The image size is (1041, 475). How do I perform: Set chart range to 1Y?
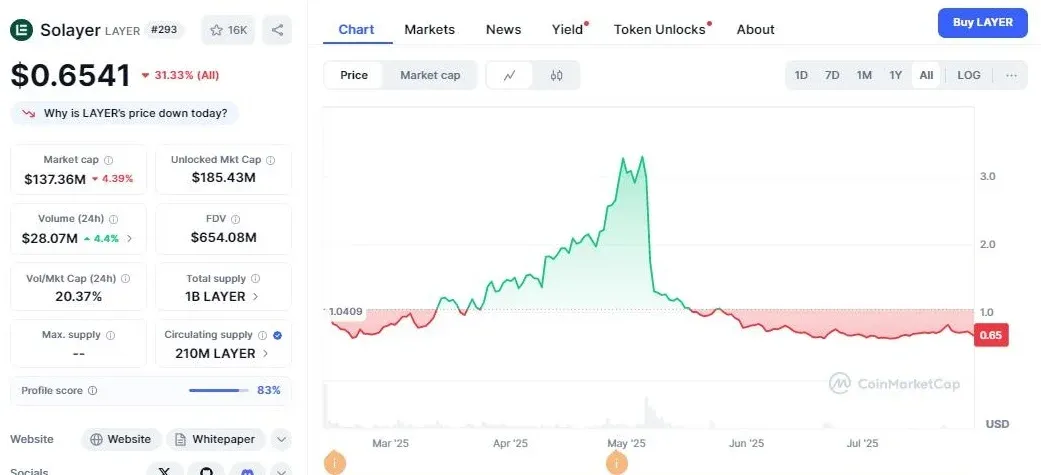[896, 75]
